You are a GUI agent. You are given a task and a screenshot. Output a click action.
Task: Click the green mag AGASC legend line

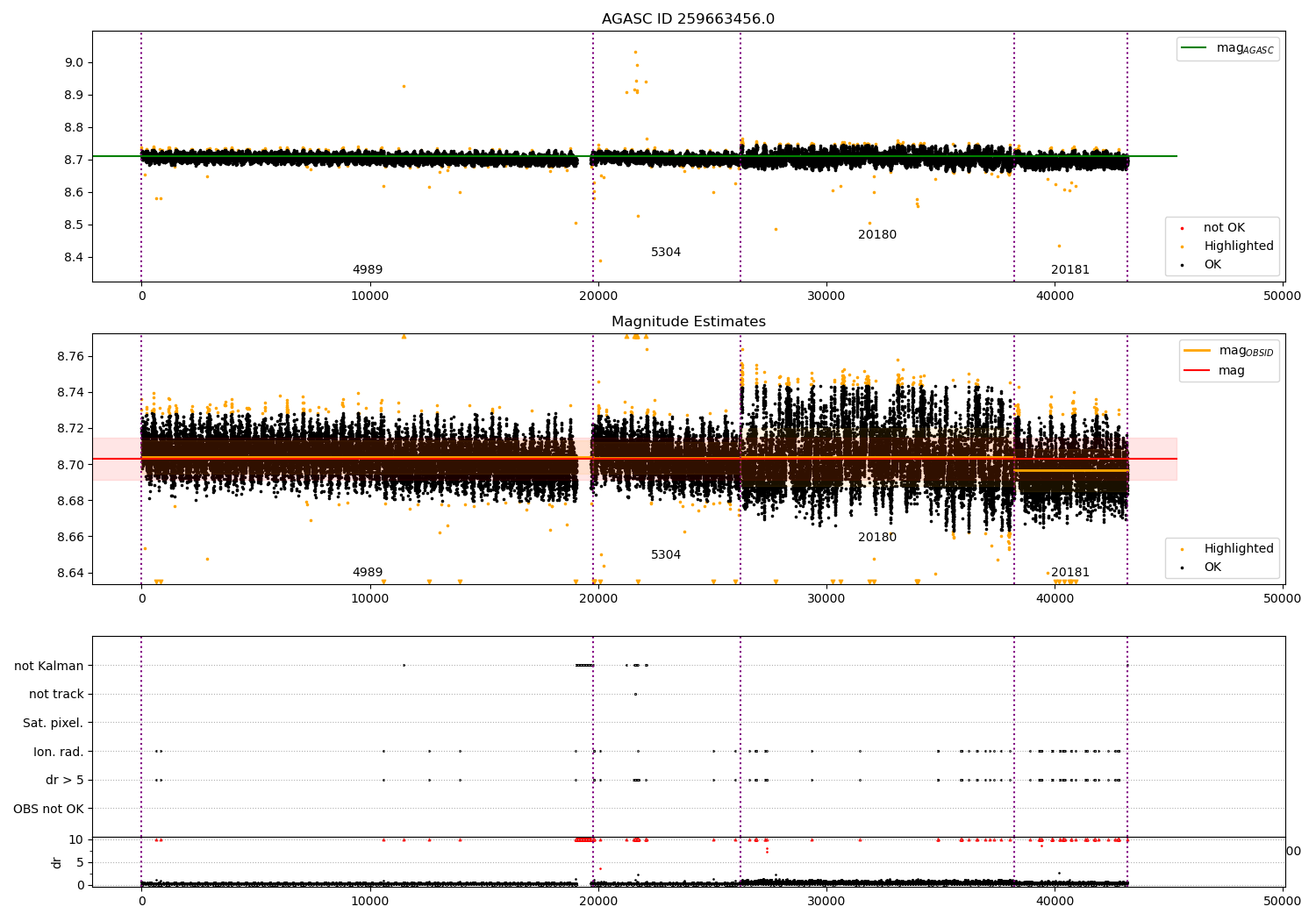1194,48
